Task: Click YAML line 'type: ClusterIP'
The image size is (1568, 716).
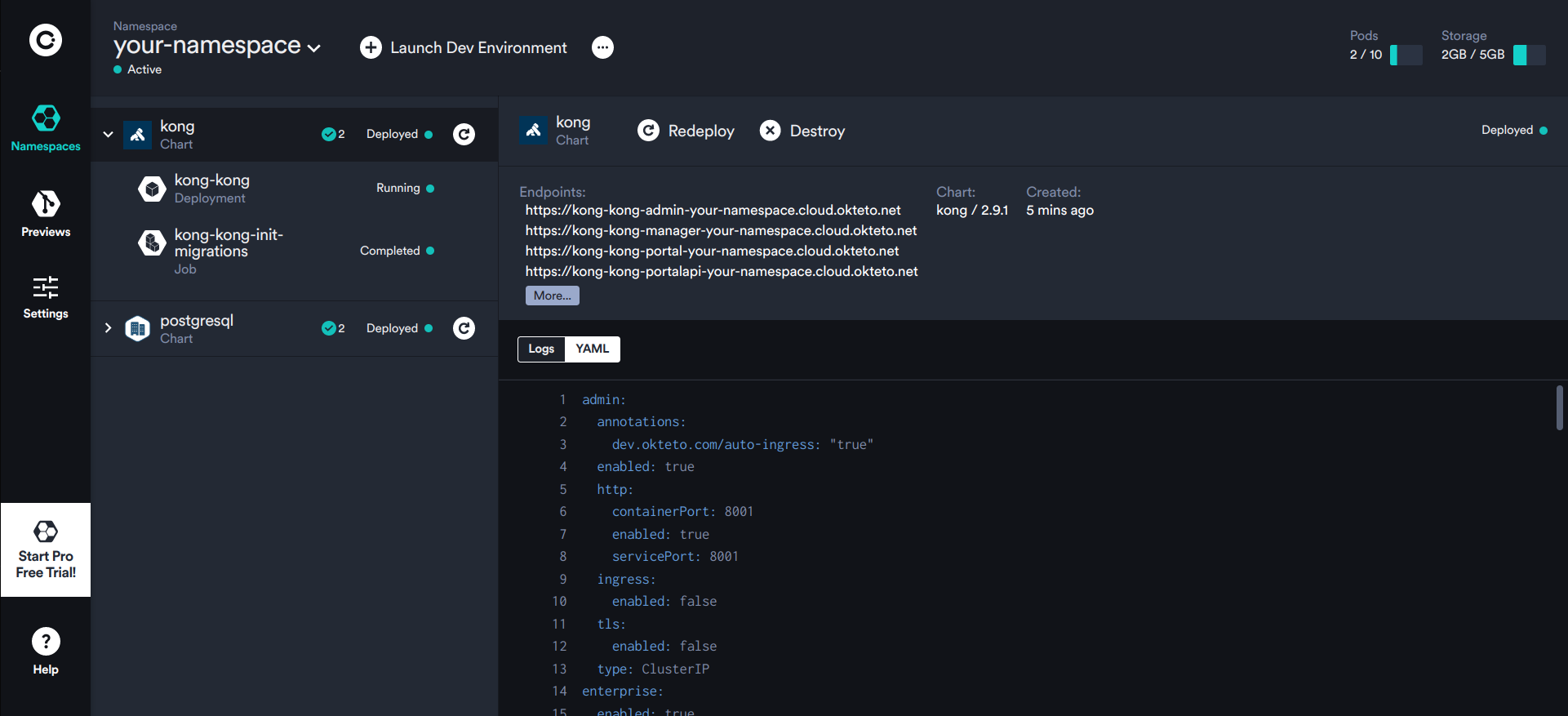Action: pos(653,669)
